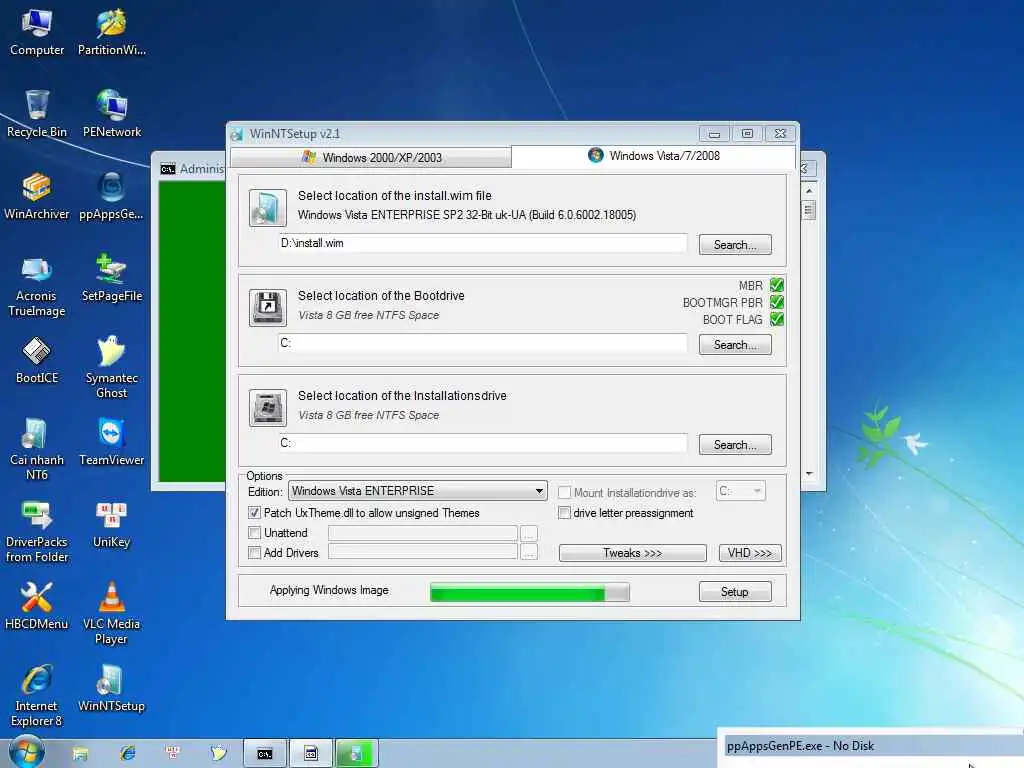The width and height of the screenshot is (1024, 768).
Task: Click scroll-up arrow in the Administrator window
Action: 809,191
